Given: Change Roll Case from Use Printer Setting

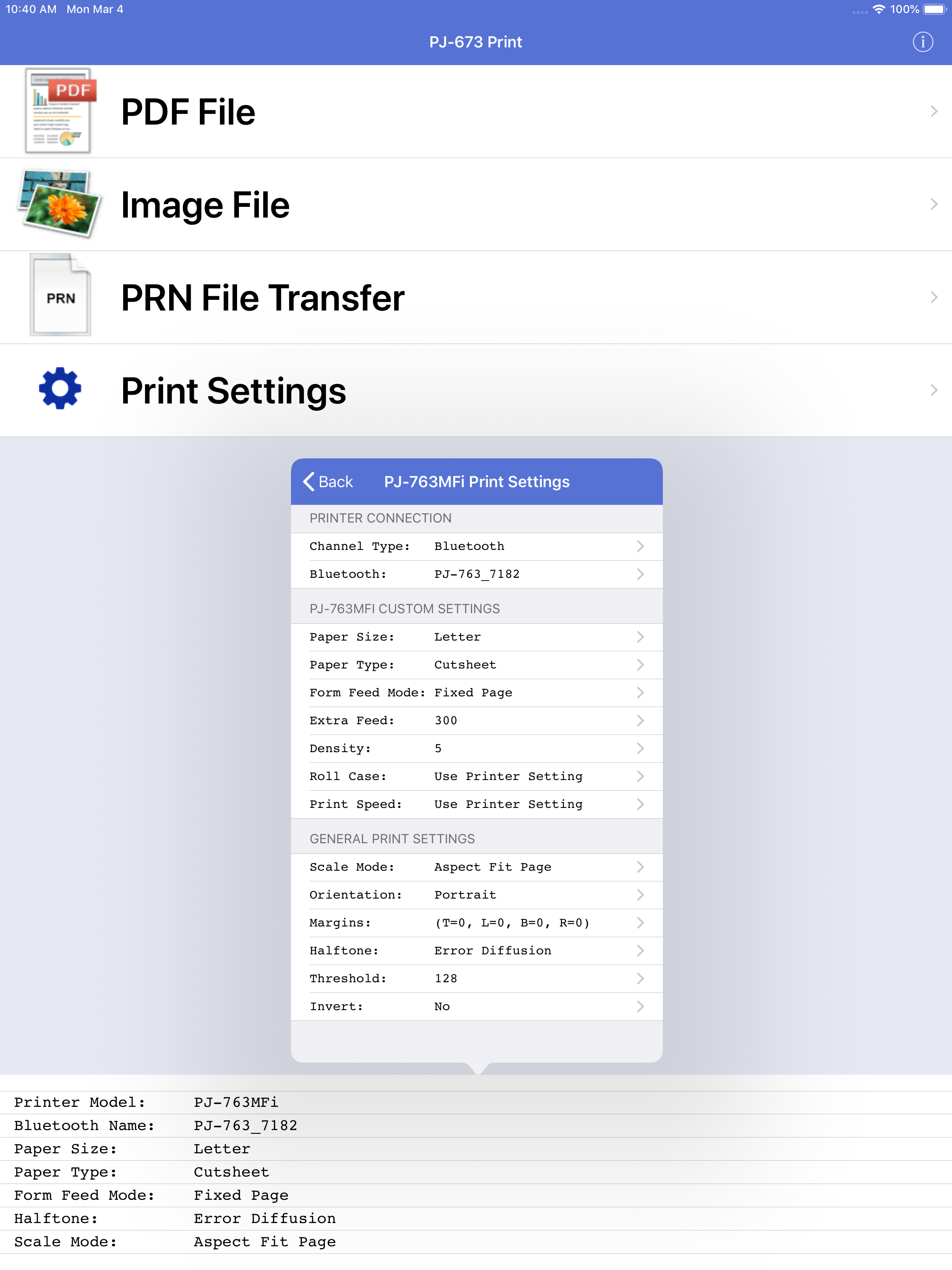Looking at the screenshot, I should tap(476, 776).
